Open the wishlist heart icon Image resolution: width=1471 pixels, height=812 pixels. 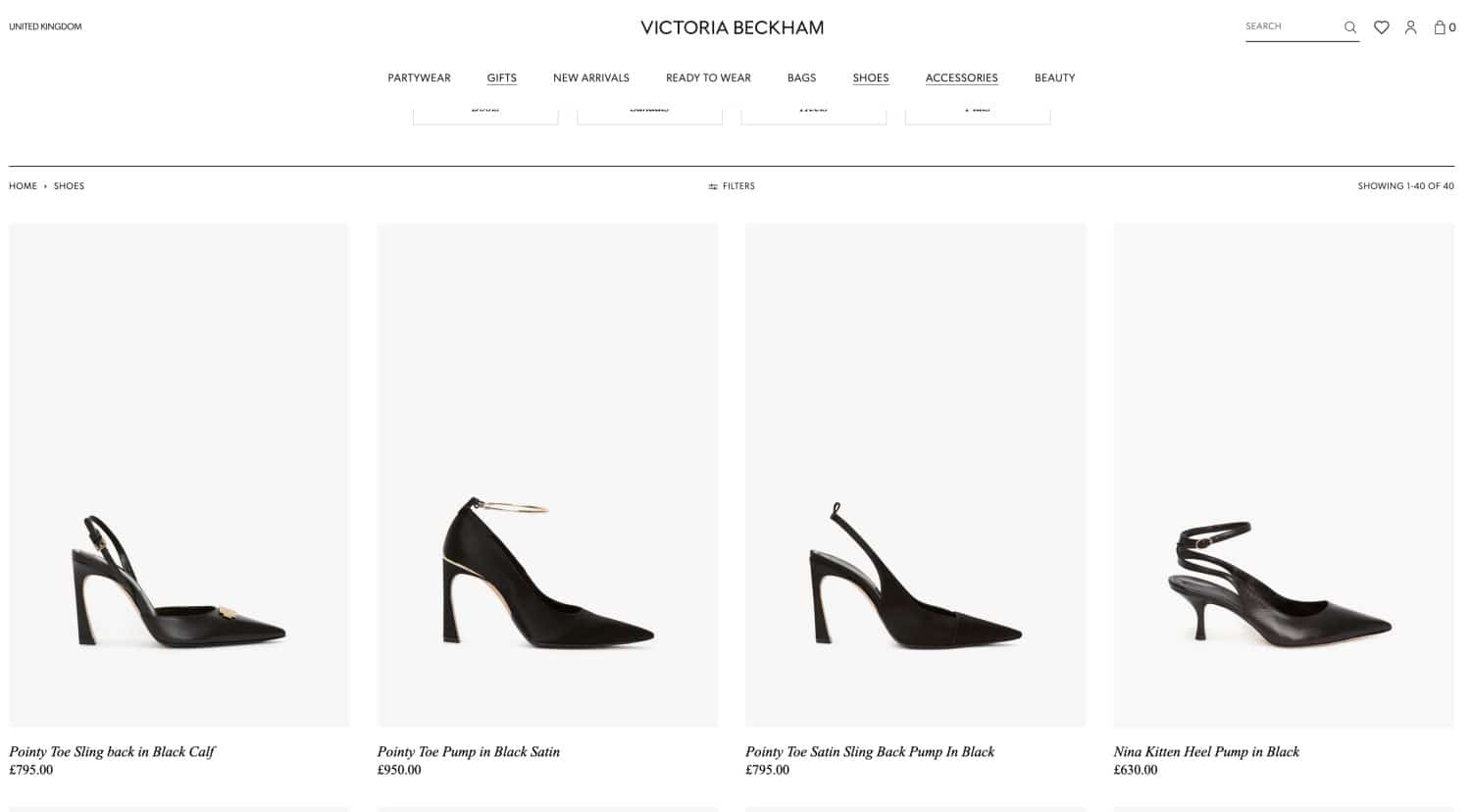point(1381,27)
